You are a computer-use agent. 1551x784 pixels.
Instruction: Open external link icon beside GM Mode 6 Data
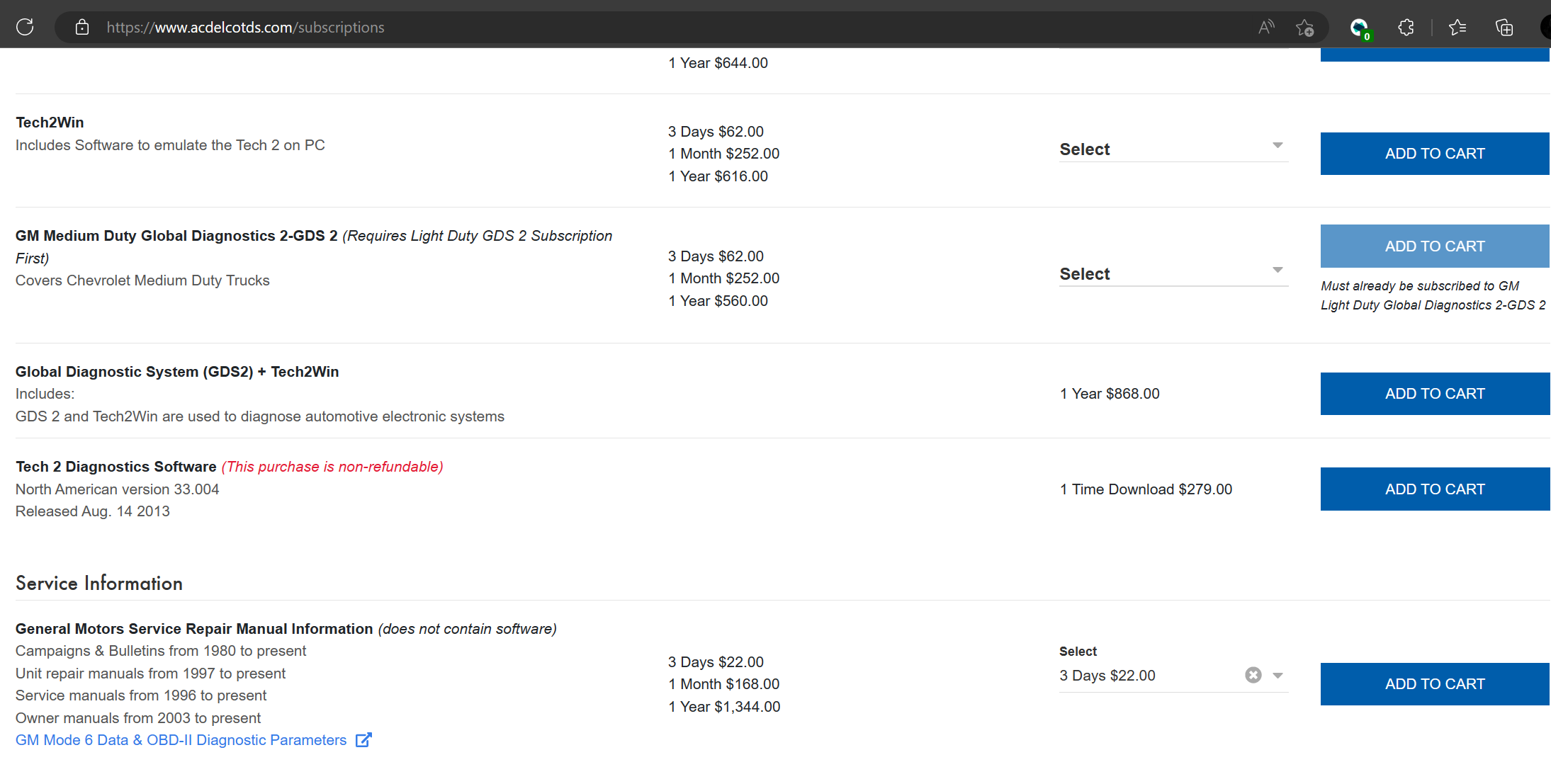(363, 740)
